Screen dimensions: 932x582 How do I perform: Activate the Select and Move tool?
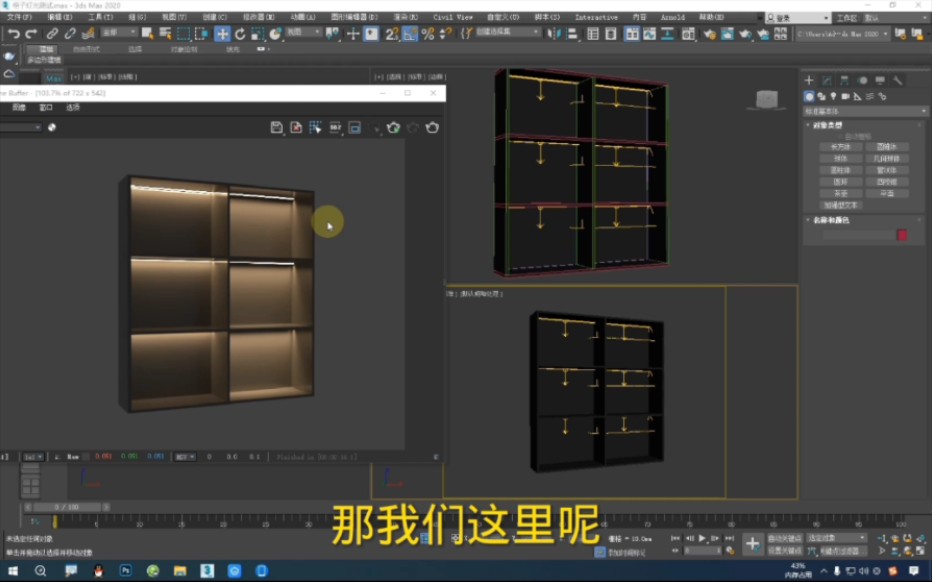point(221,34)
